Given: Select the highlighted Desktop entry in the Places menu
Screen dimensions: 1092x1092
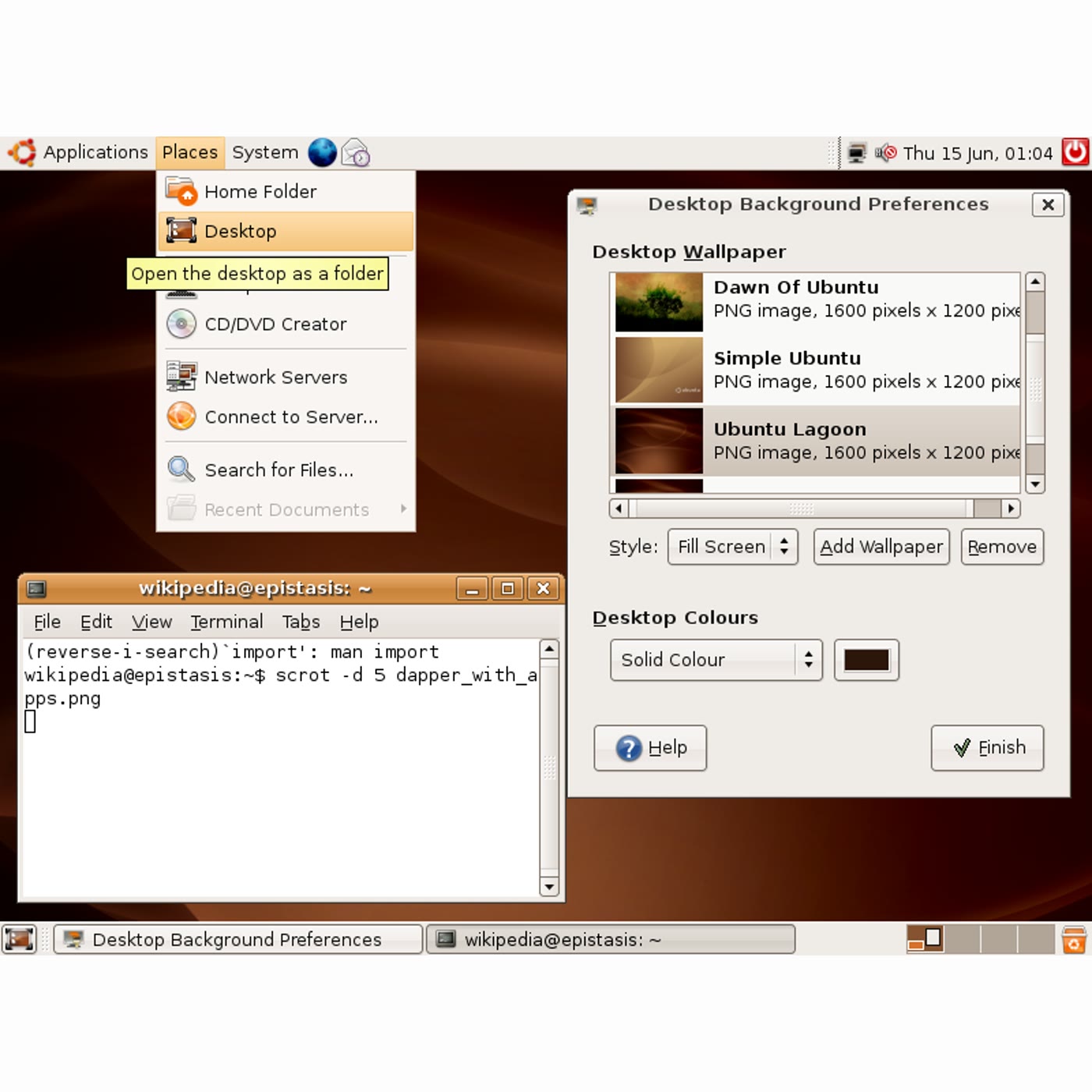Looking at the screenshot, I should pyautogui.click(x=285, y=231).
